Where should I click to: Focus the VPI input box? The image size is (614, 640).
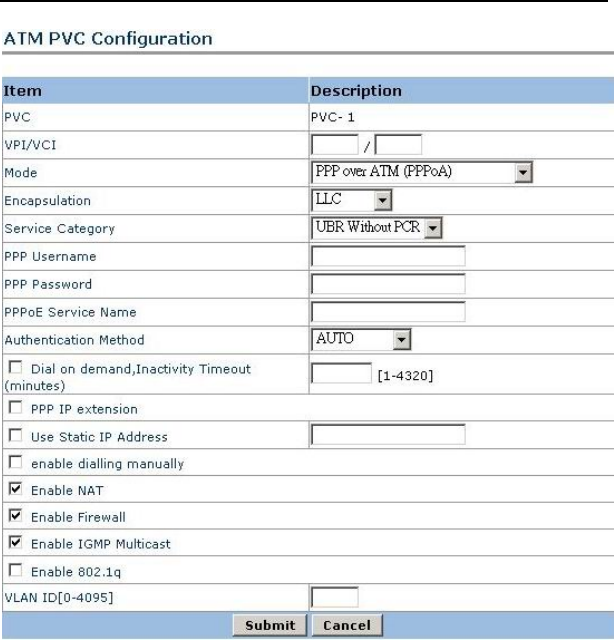(x=331, y=147)
